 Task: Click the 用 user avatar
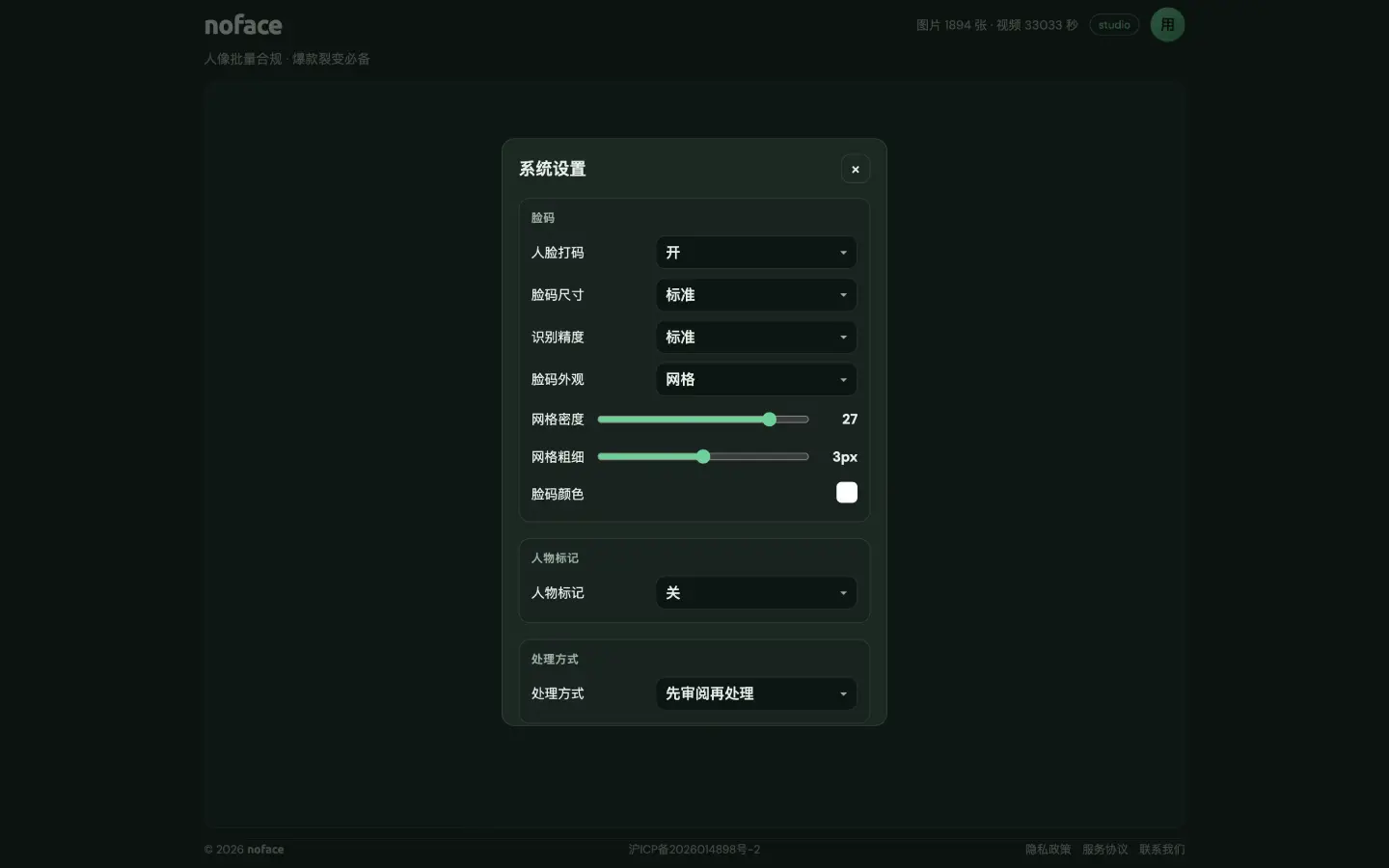pyautogui.click(x=1167, y=25)
